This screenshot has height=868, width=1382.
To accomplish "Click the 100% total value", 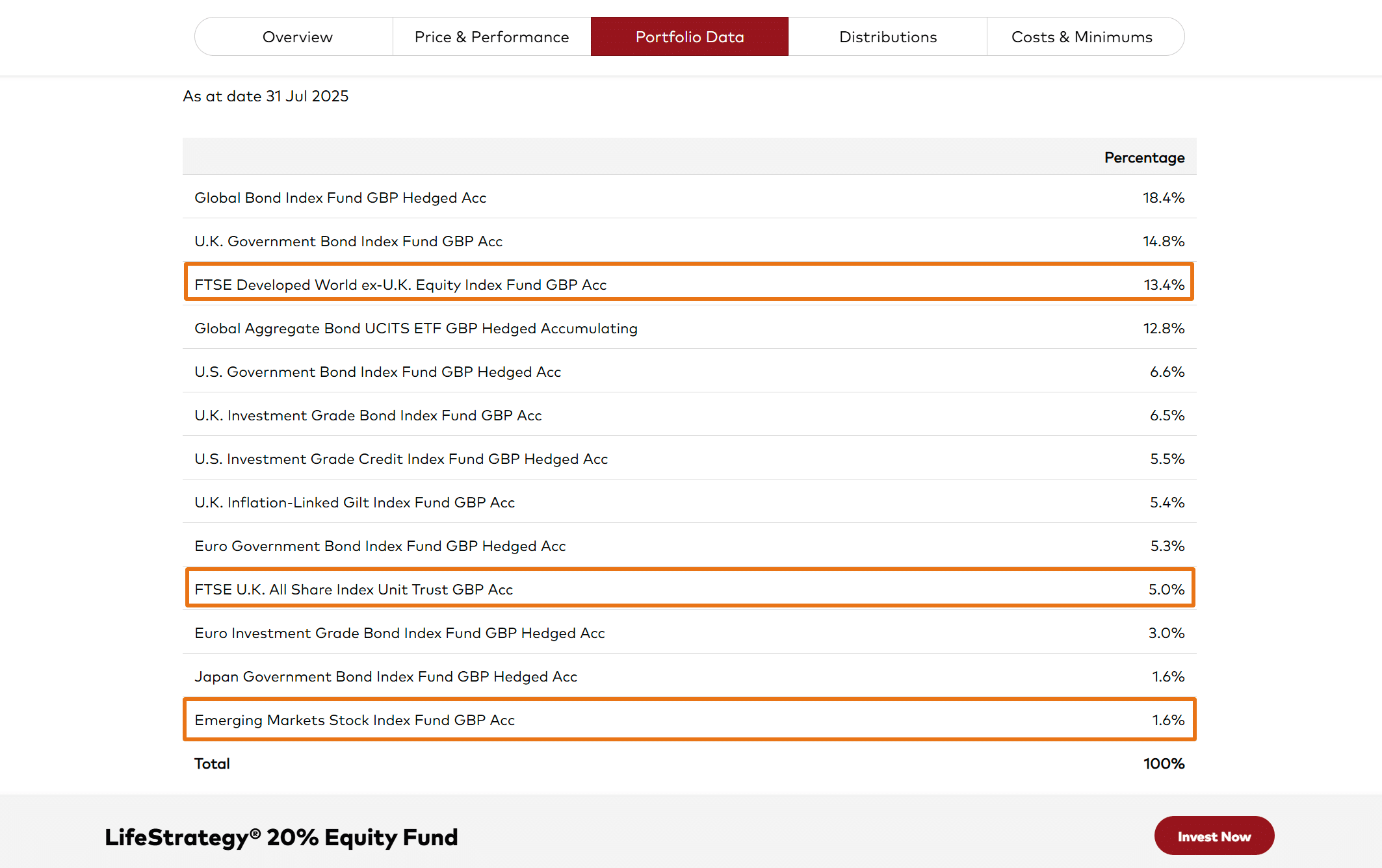I will pos(1164,763).
